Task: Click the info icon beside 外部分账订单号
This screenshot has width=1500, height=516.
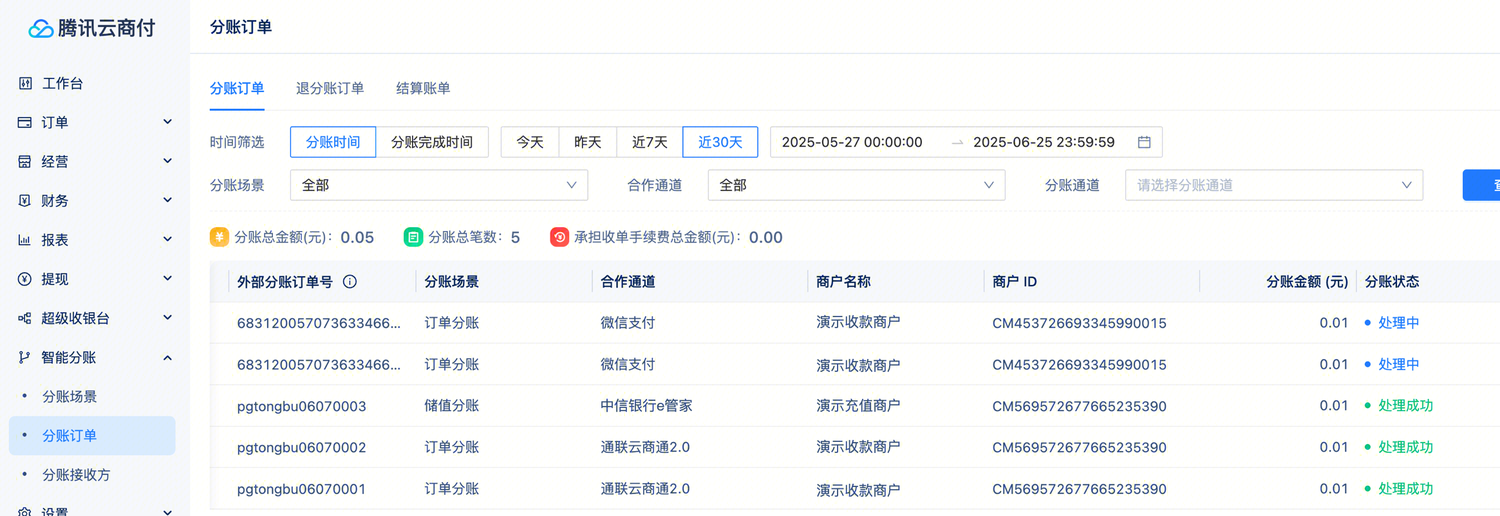Action: click(x=350, y=282)
